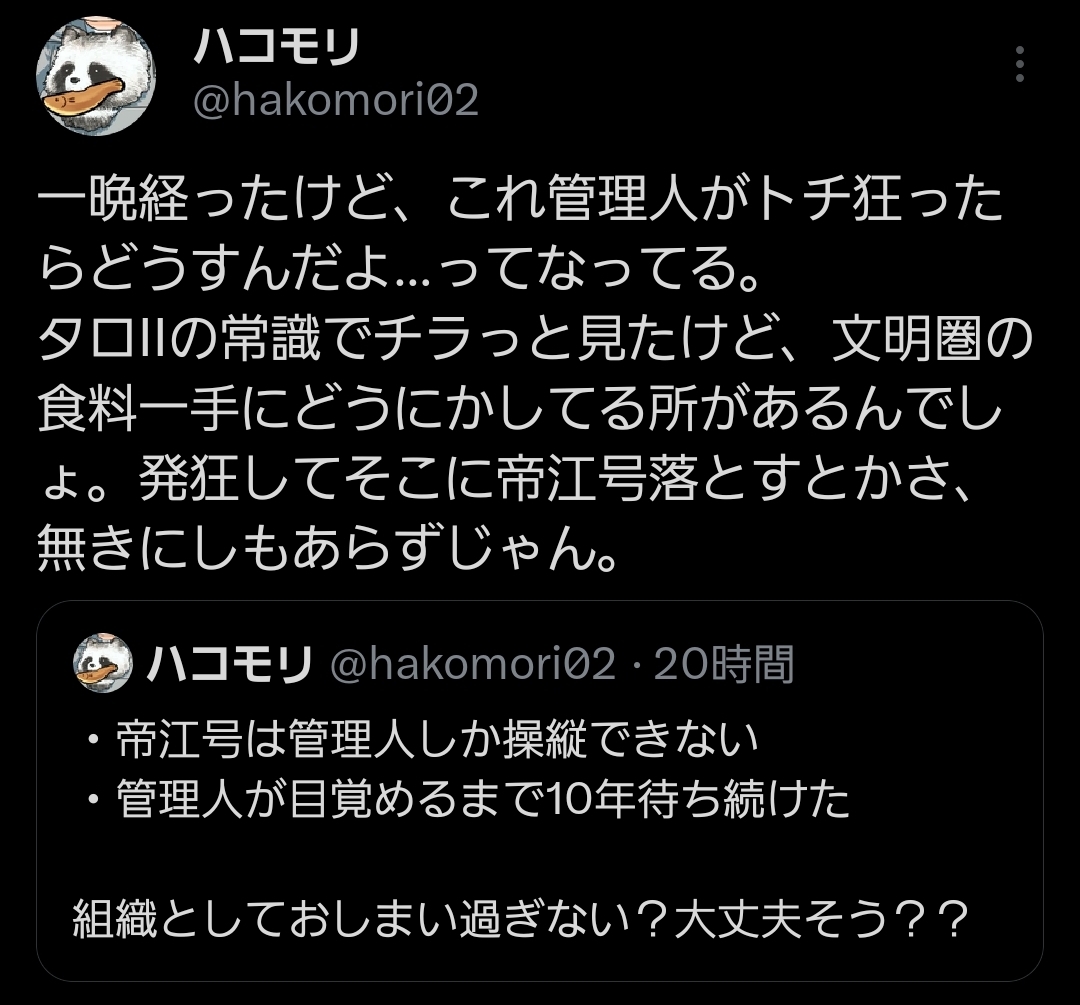The image size is (1080, 1005).
Task: Tap the blank gap inside the quoted post card
Action: coord(539,858)
